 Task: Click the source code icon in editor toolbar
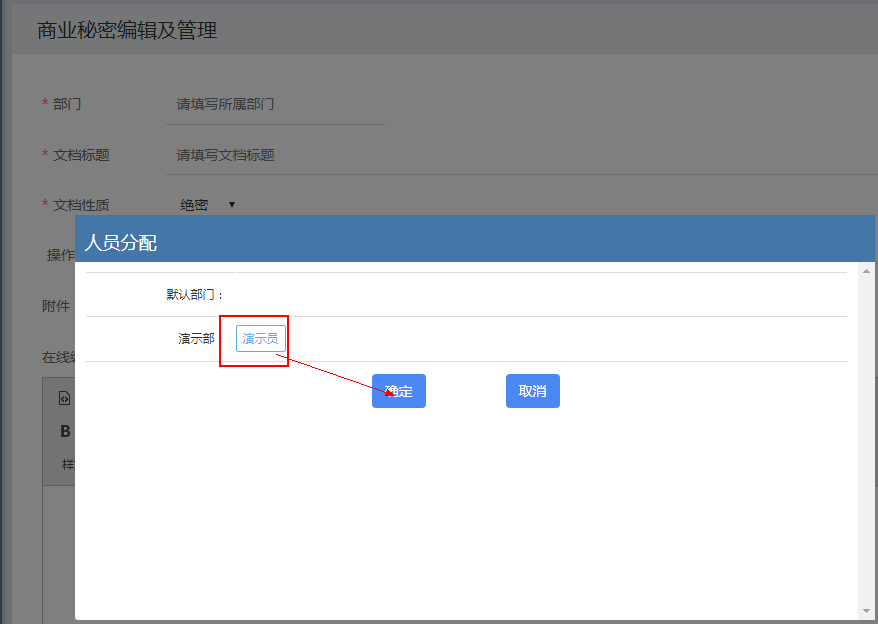pyautogui.click(x=64, y=398)
